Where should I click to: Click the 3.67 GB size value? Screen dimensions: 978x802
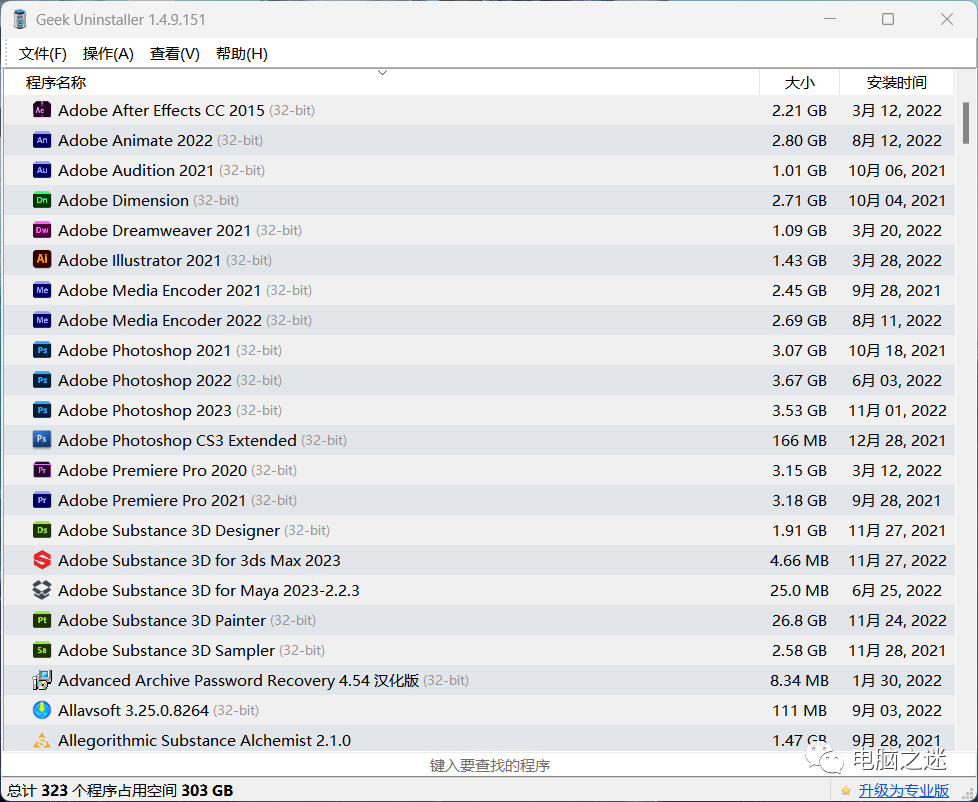click(x=799, y=380)
